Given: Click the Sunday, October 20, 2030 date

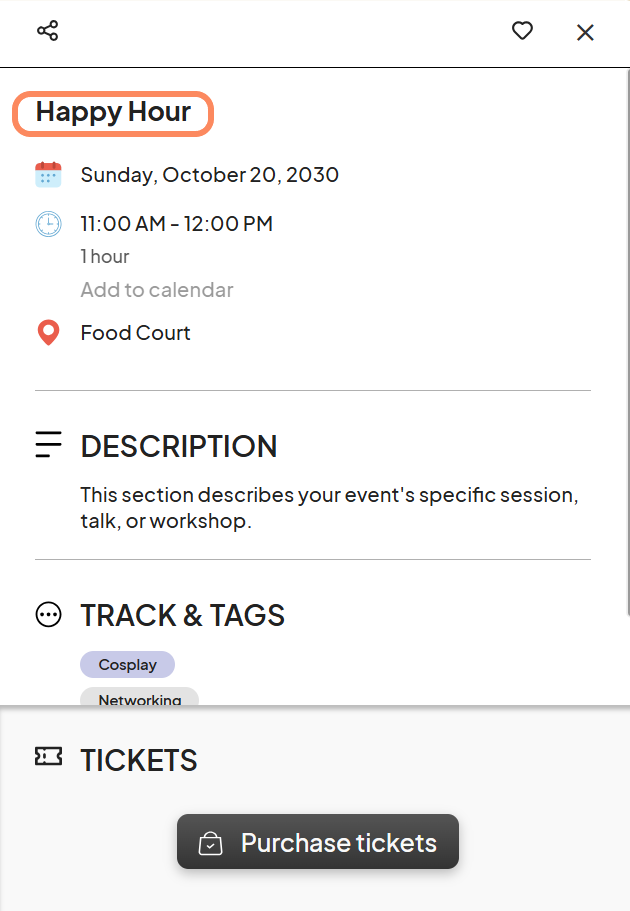Looking at the screenshot, I should [x=210, y=174].
